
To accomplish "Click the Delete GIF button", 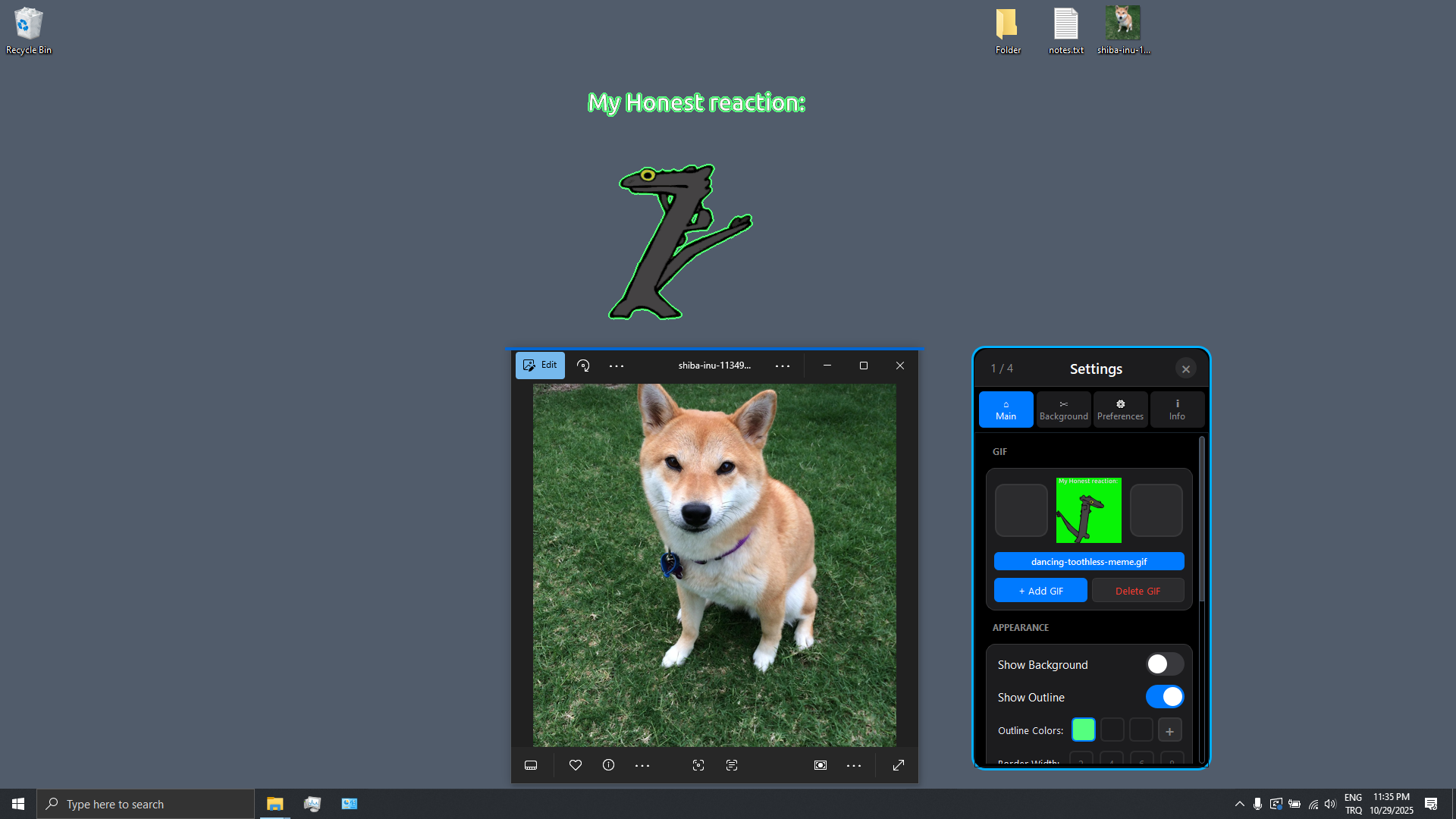I will (1137, 591).
